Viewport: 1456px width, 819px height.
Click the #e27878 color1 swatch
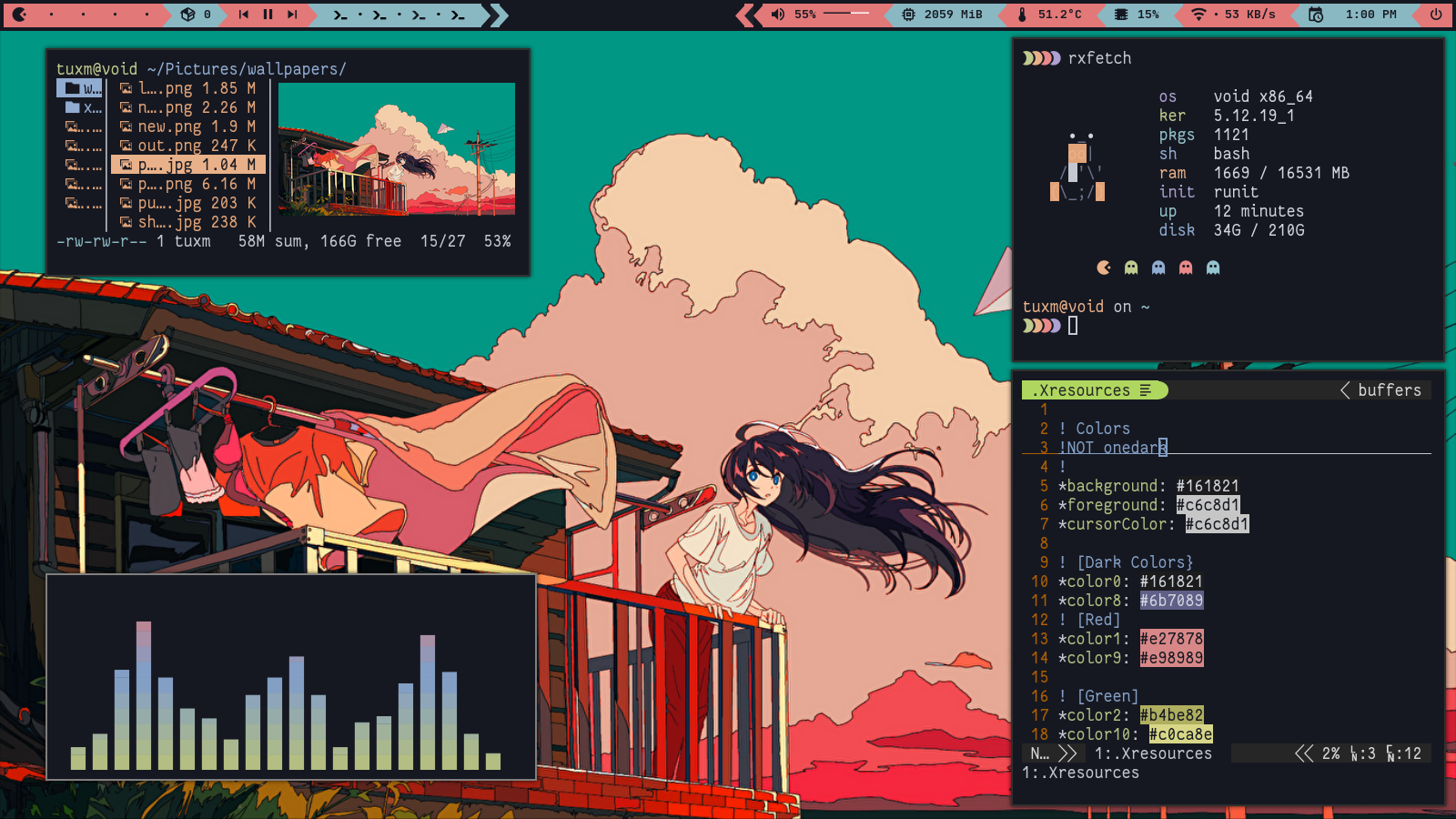[x=1171, y=639]
